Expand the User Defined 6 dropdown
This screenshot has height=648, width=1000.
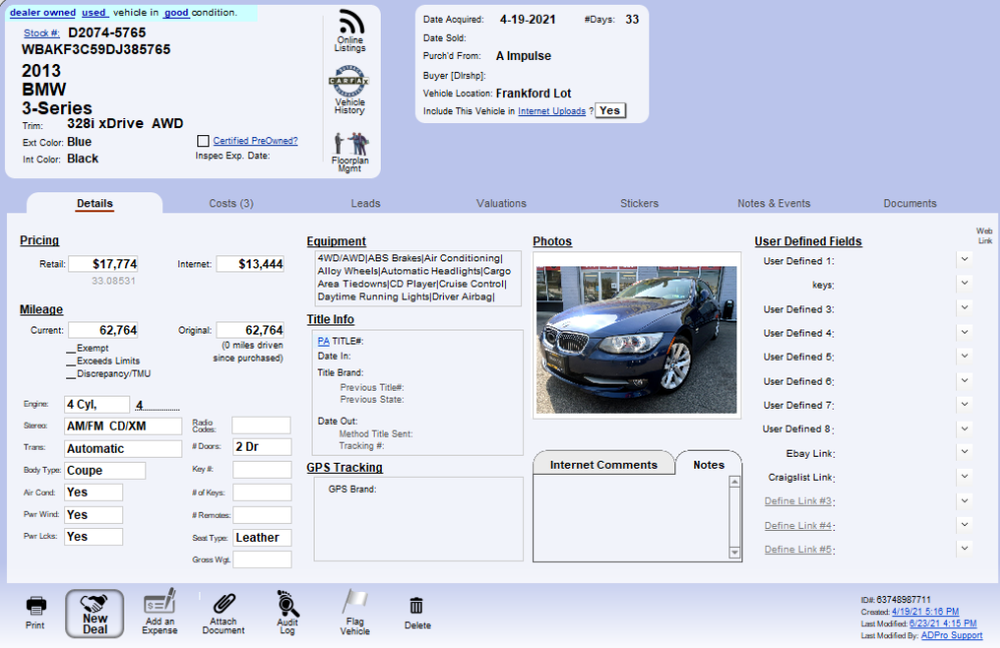tap(965, 379)
